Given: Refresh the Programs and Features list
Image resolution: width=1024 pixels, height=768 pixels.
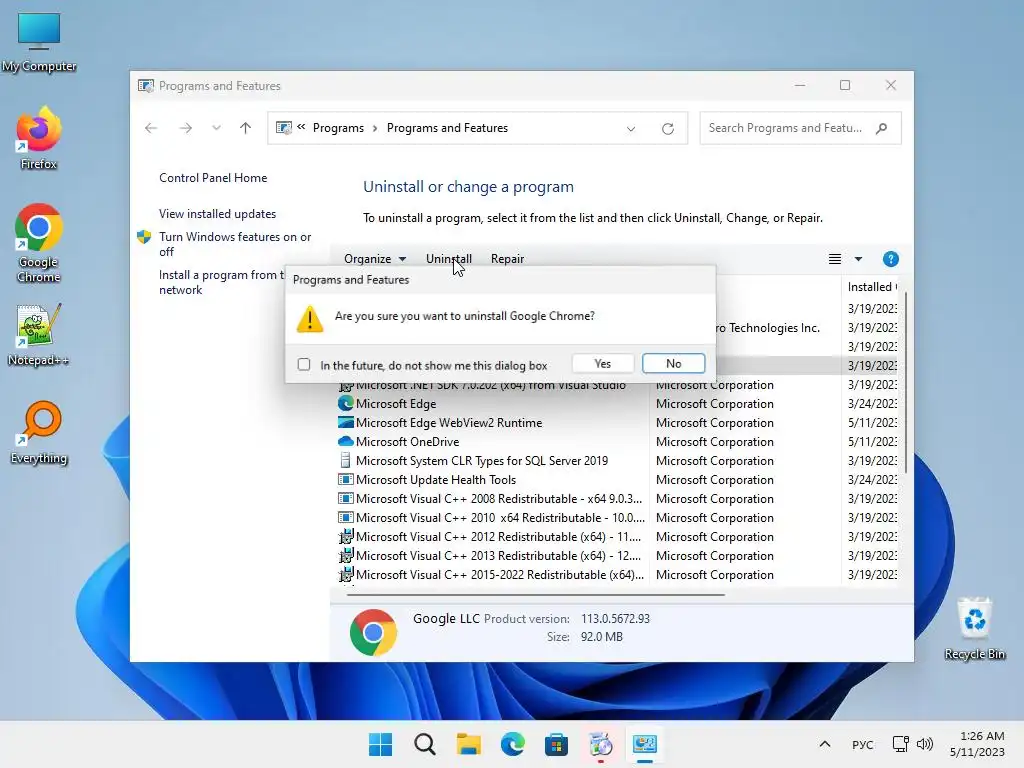Looking at the screenshot, I should click(667, 129).
